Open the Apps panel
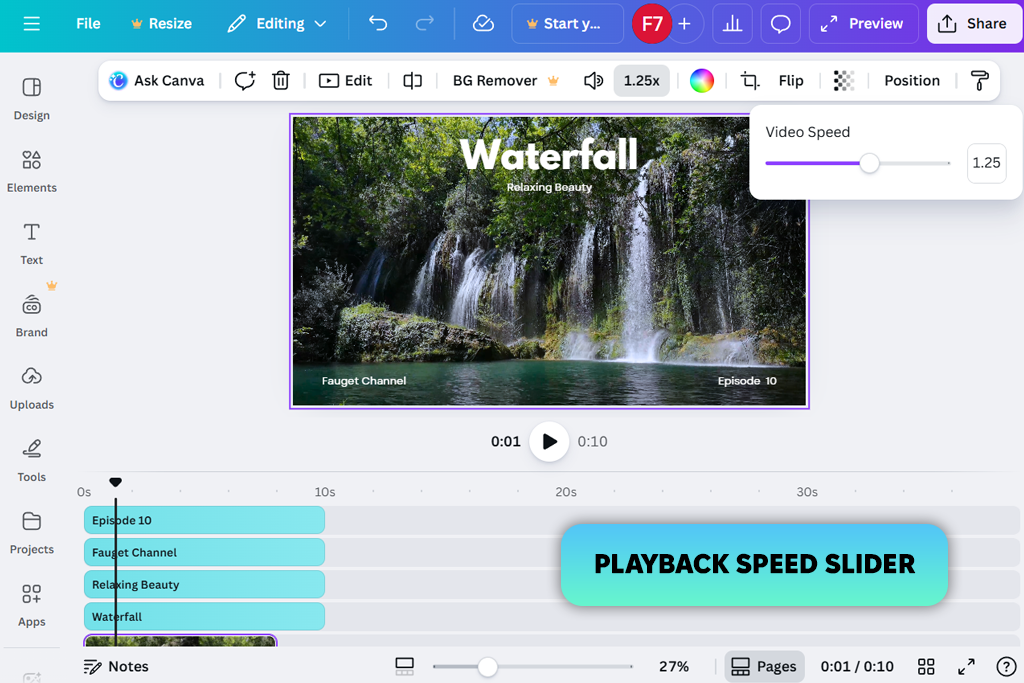This screenshot has width=1024, height=683. (31, 605)
